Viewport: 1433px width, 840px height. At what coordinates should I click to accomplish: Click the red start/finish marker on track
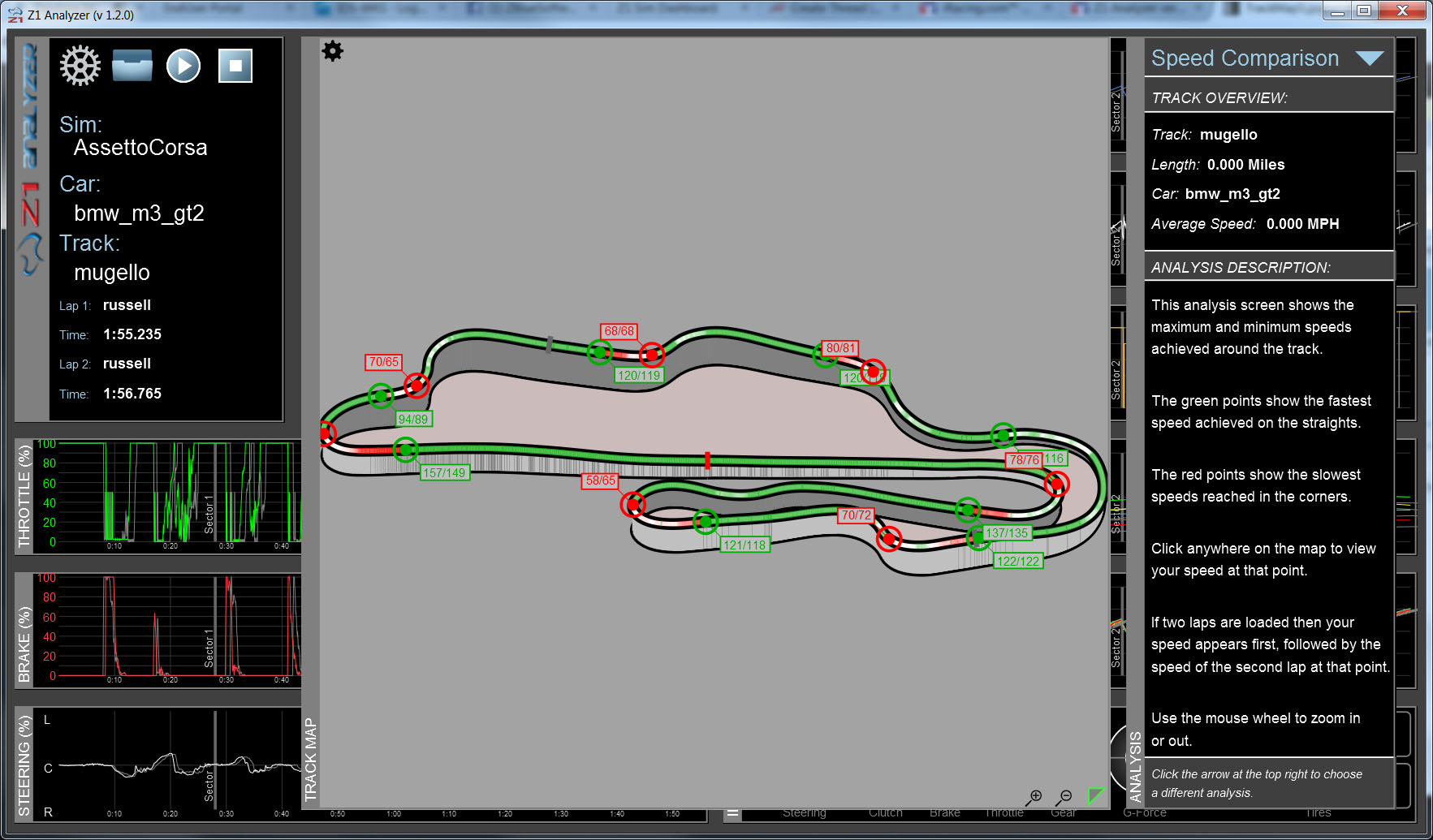pos(707,461)
